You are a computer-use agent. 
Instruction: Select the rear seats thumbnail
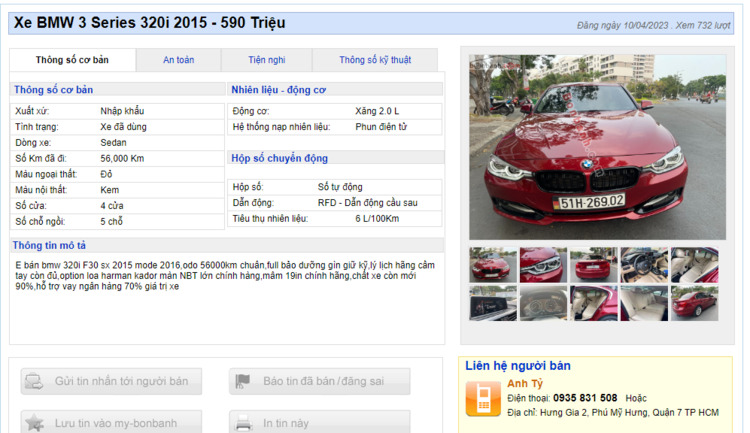644,303
